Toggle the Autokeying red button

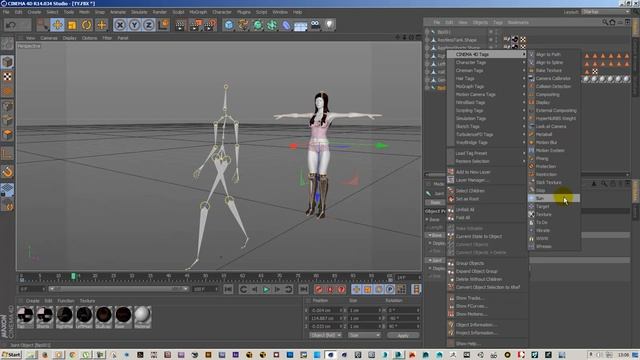point(330,289)
